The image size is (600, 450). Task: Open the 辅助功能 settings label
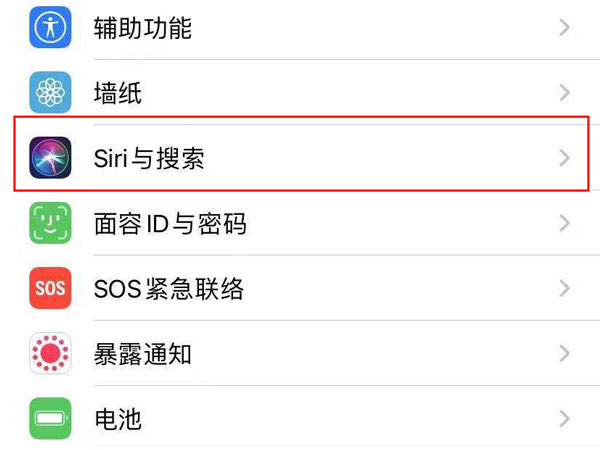point(142,28)
